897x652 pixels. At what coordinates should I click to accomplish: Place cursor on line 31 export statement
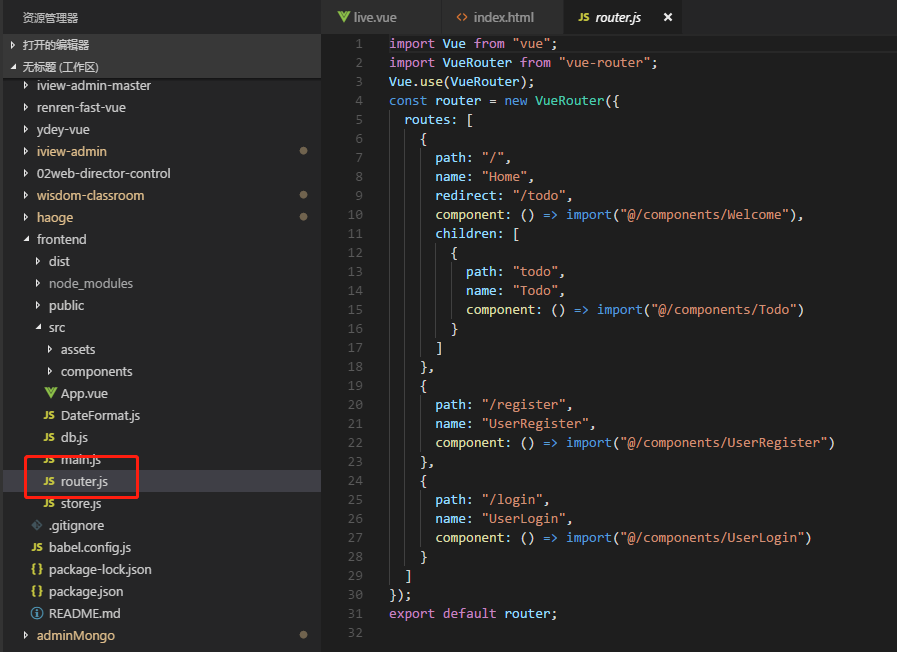pos(472,613)
